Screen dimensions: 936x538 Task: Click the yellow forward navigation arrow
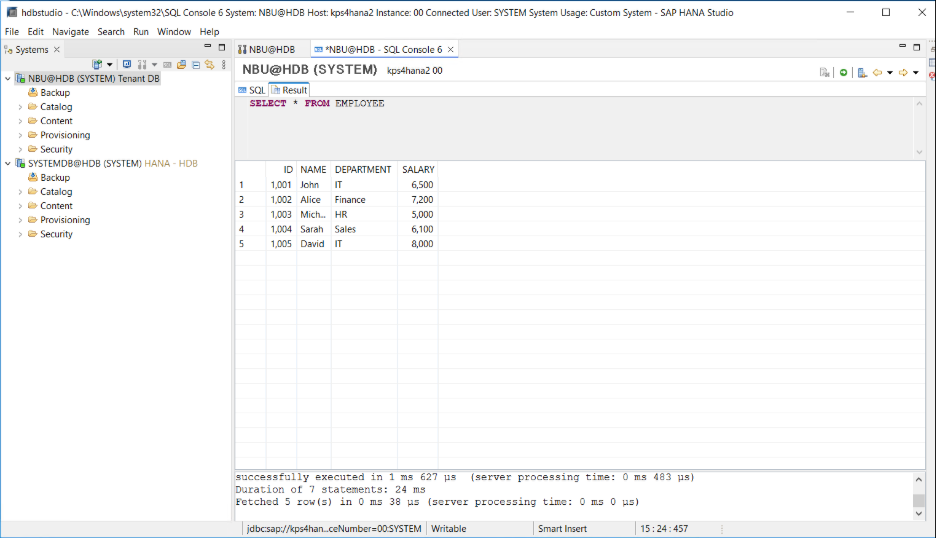click(x=903, y=72)
